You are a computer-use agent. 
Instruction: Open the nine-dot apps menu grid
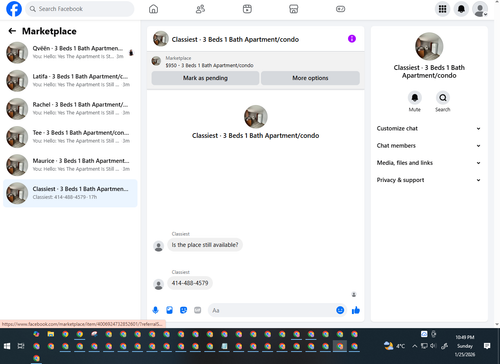442,9
